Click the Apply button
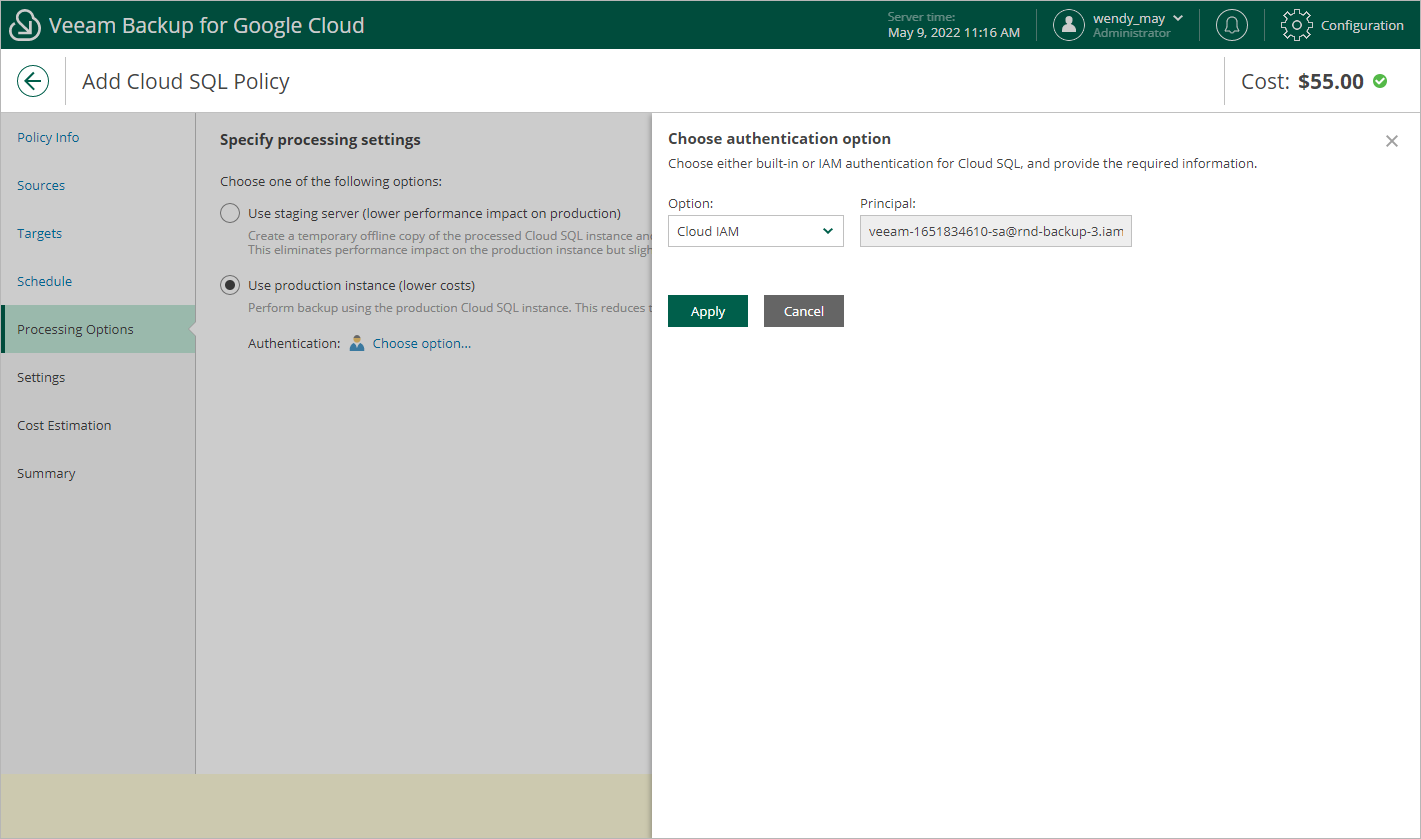This screenshot has width=1421, height=839. pos(708,311)
